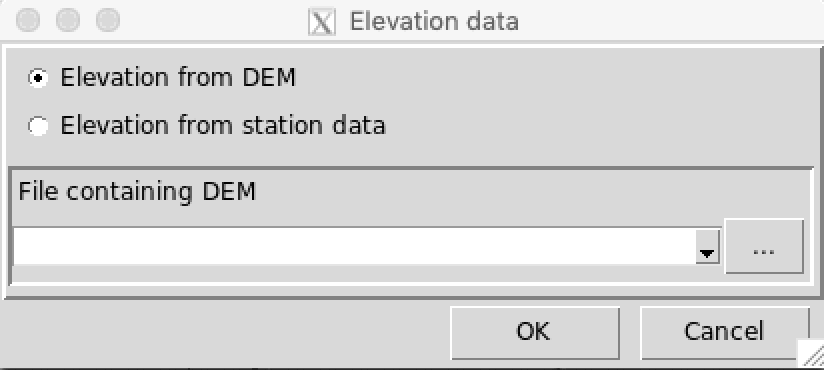Dismiss the dialog with Cancel
The width and height of the screenshot is (824, 370).
724,333
